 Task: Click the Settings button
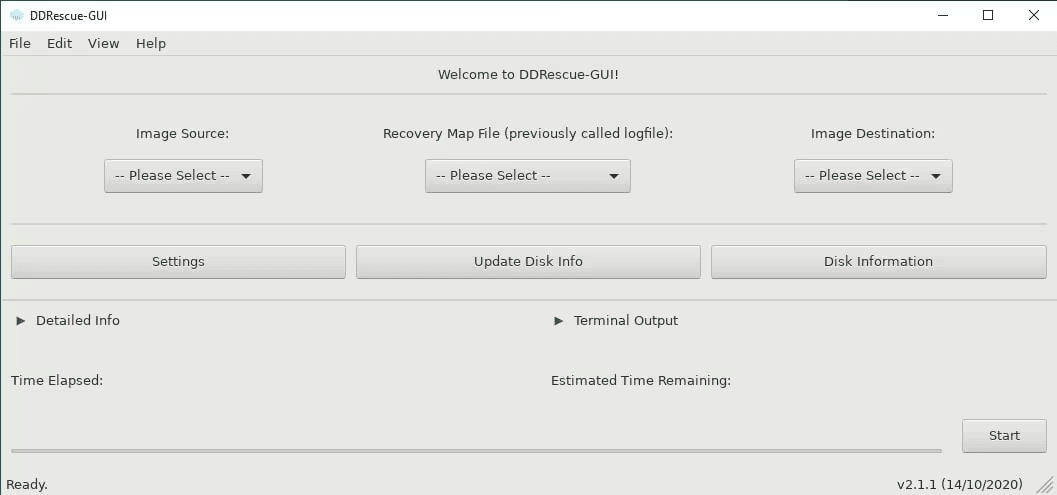[x=178, y=262]
